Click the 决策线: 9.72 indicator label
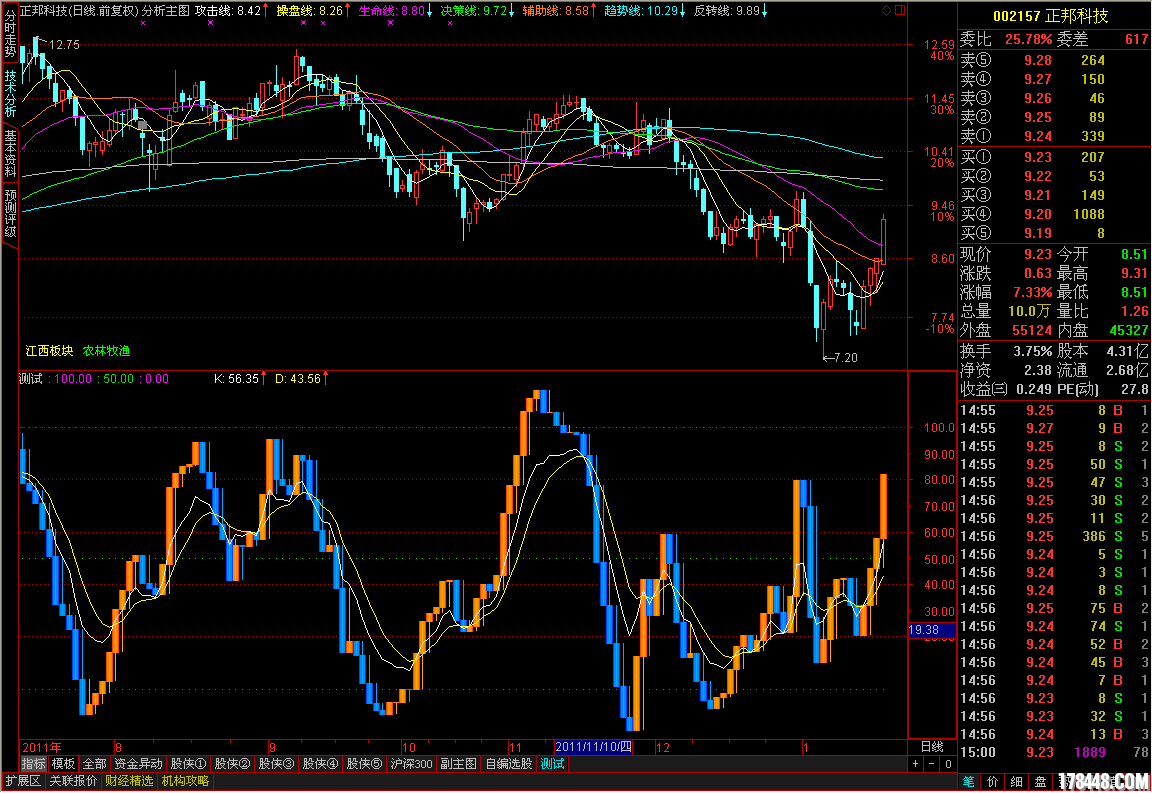This screenshot has width=1152, height=793. click(x=478, y=10)
